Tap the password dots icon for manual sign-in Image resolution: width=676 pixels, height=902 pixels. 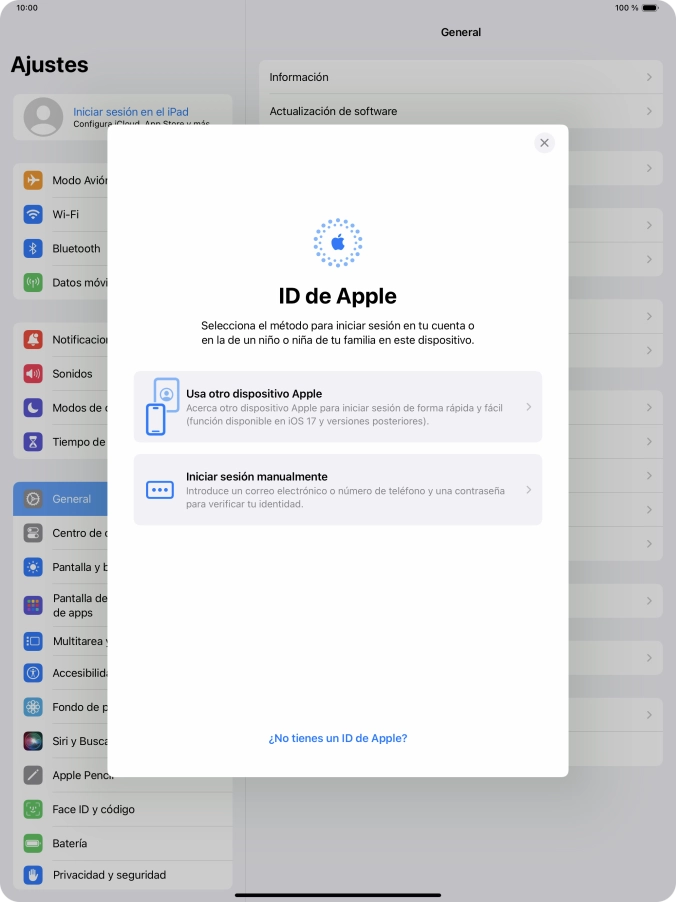160,490
